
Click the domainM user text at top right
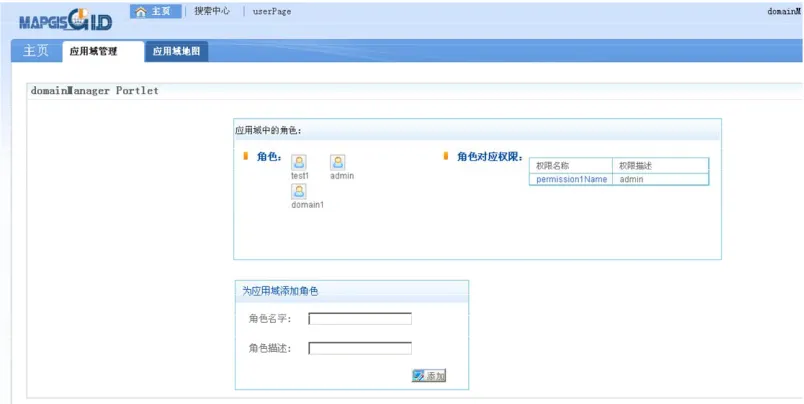tap(784, 12)
